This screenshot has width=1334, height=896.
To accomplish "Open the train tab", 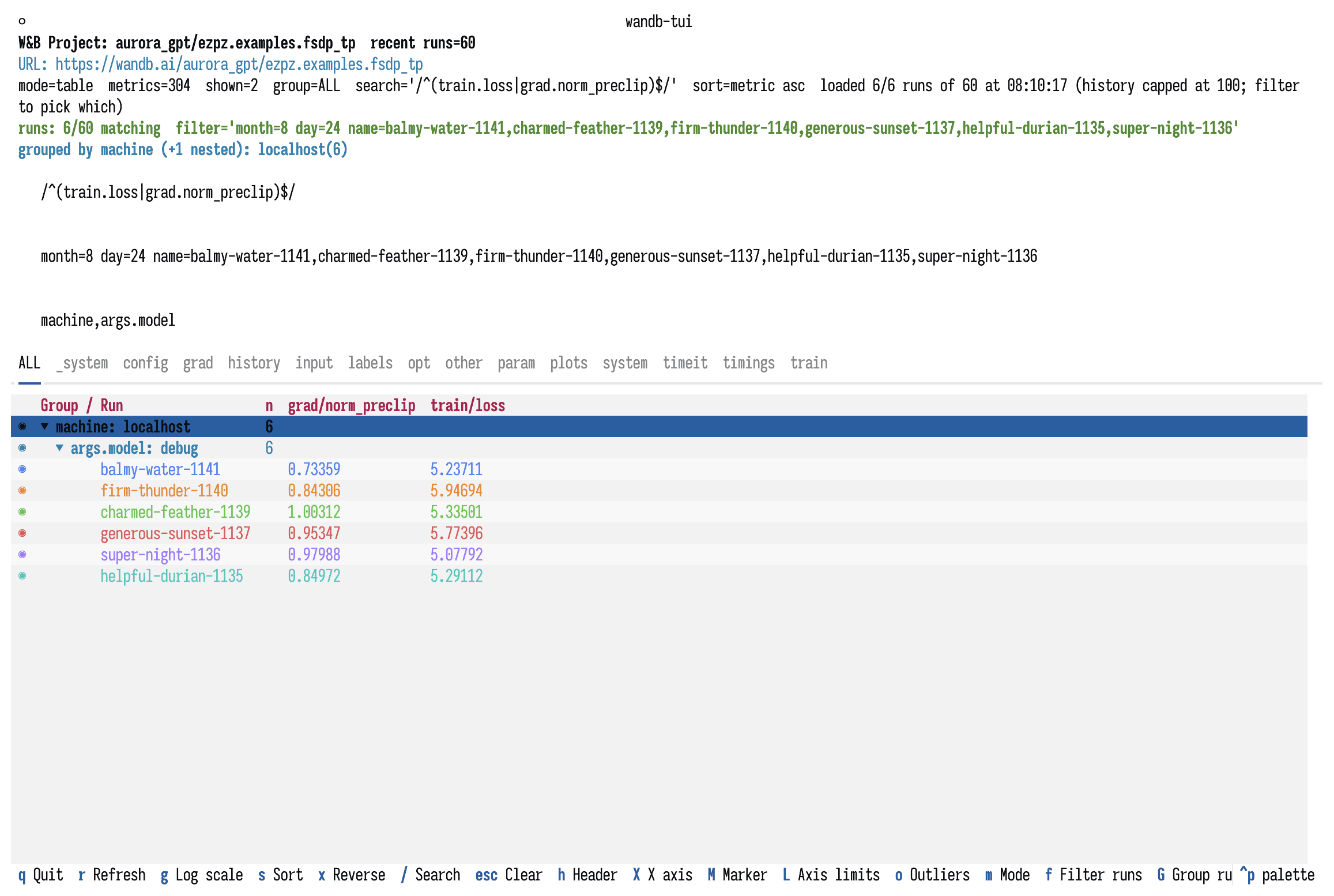I will (x=809, y=363).
